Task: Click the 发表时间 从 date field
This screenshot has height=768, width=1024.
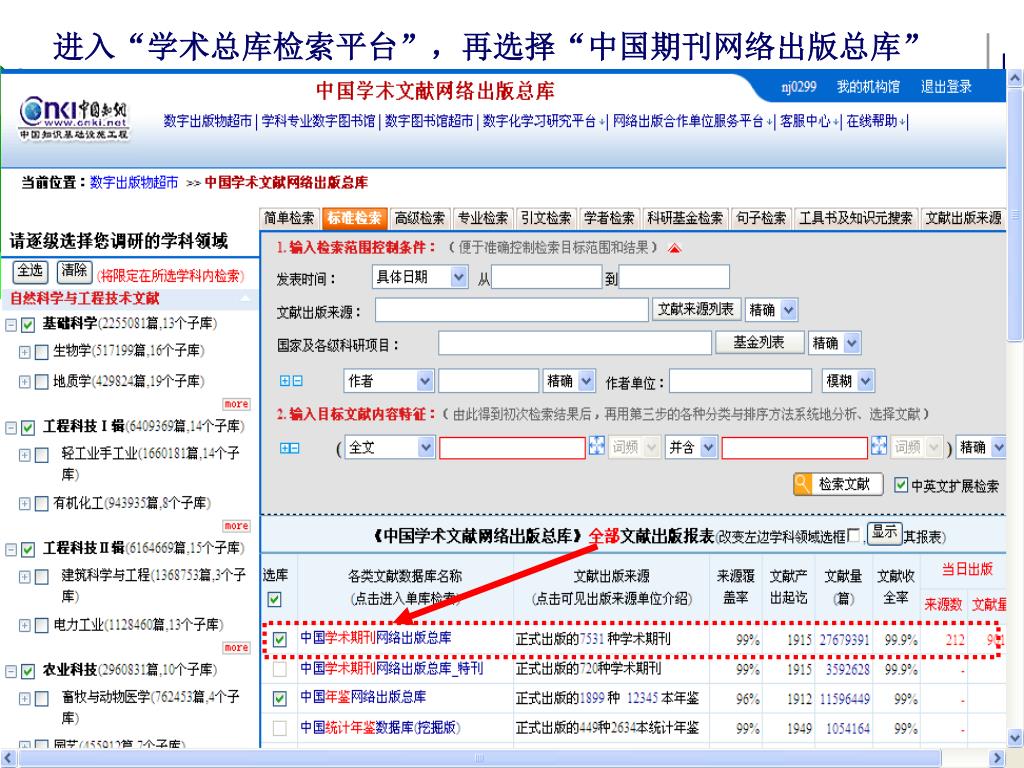Action: click(x=547, y=277)
